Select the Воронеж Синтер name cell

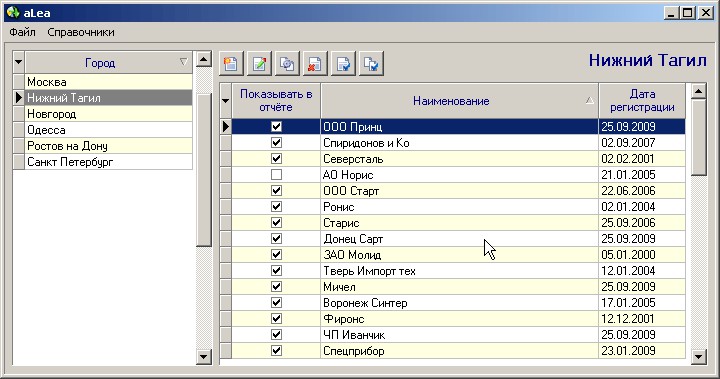459,302
